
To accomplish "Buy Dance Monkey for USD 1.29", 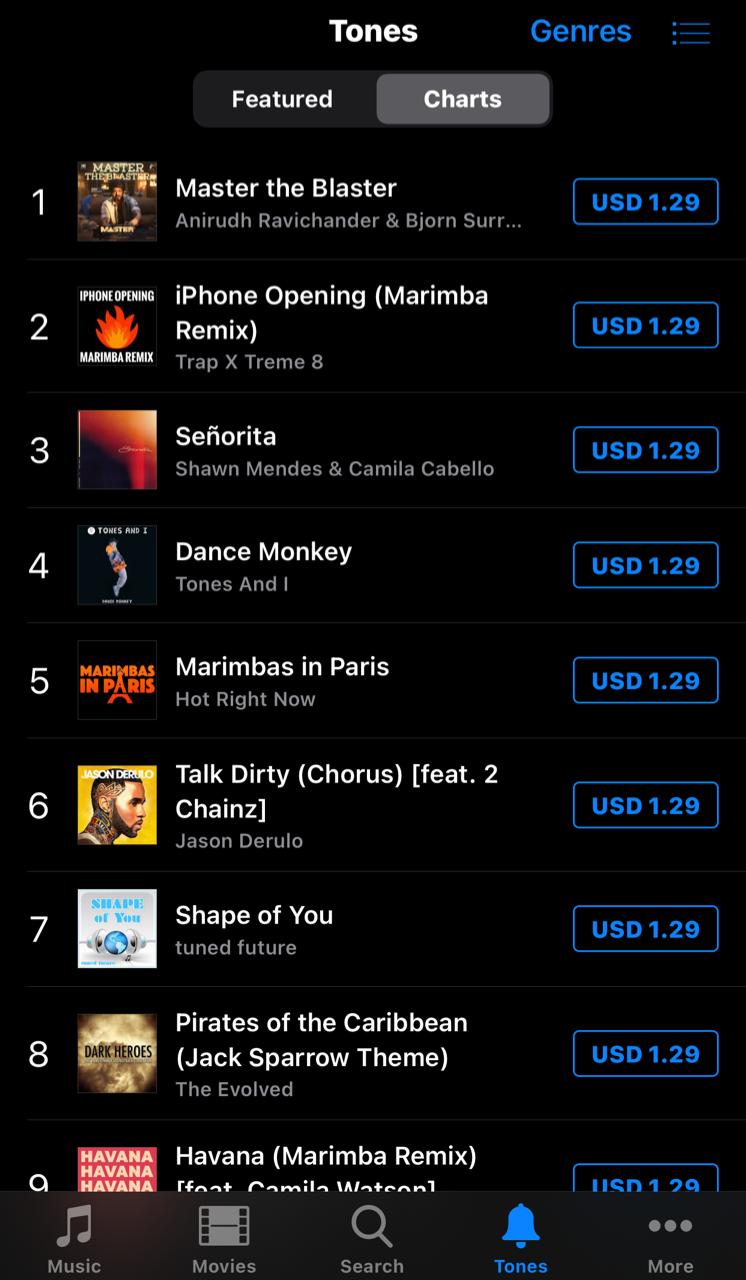I will click(645, 565).
